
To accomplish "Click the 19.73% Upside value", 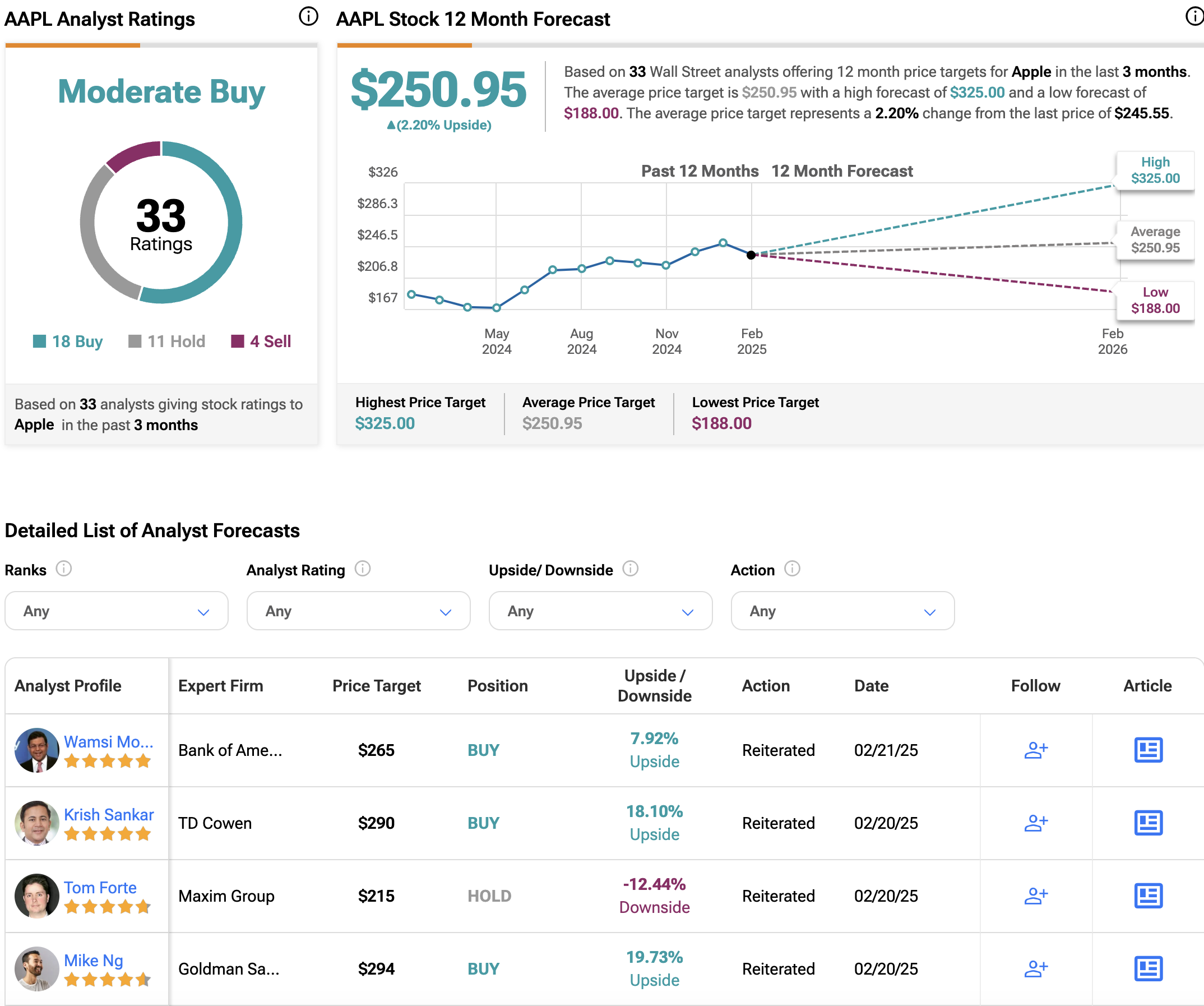I will [654, 969].
